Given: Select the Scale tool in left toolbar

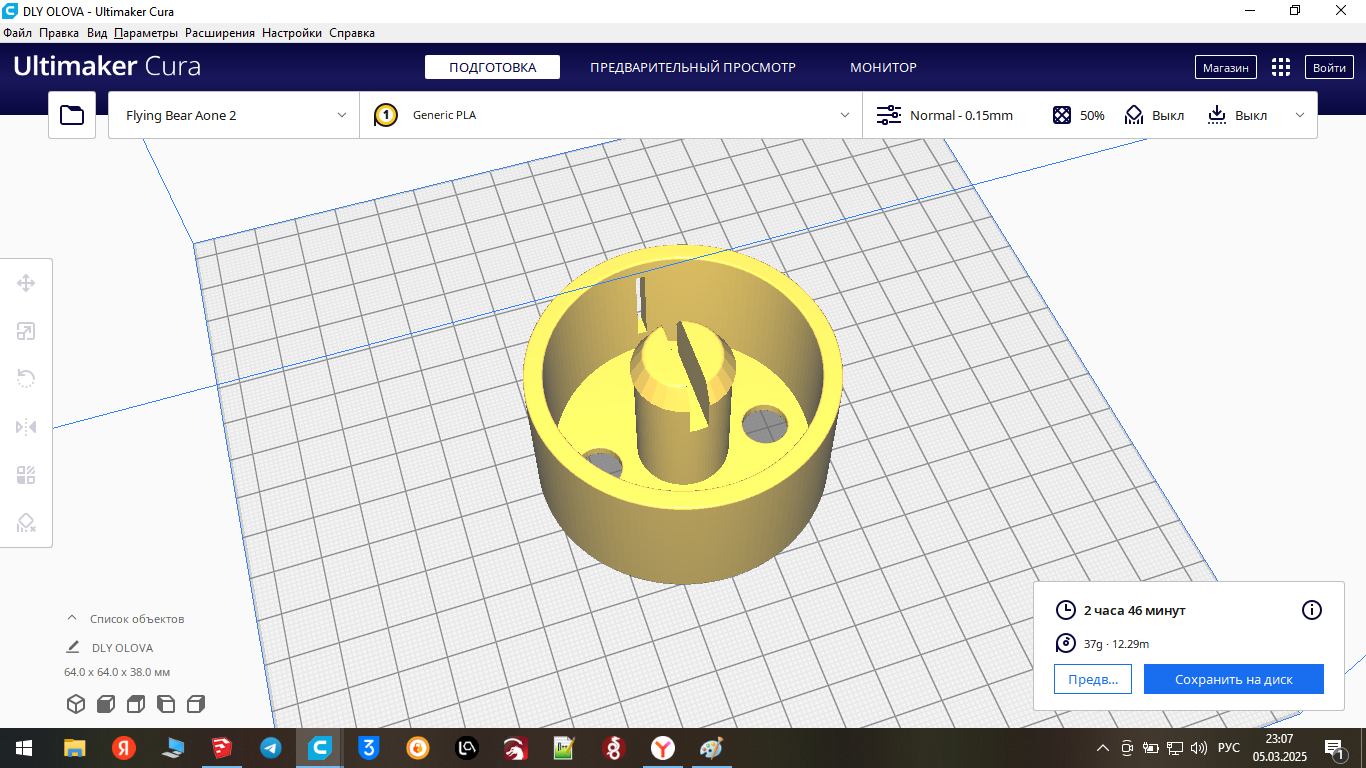Looking at the screenshot, I should click(26, 331).
